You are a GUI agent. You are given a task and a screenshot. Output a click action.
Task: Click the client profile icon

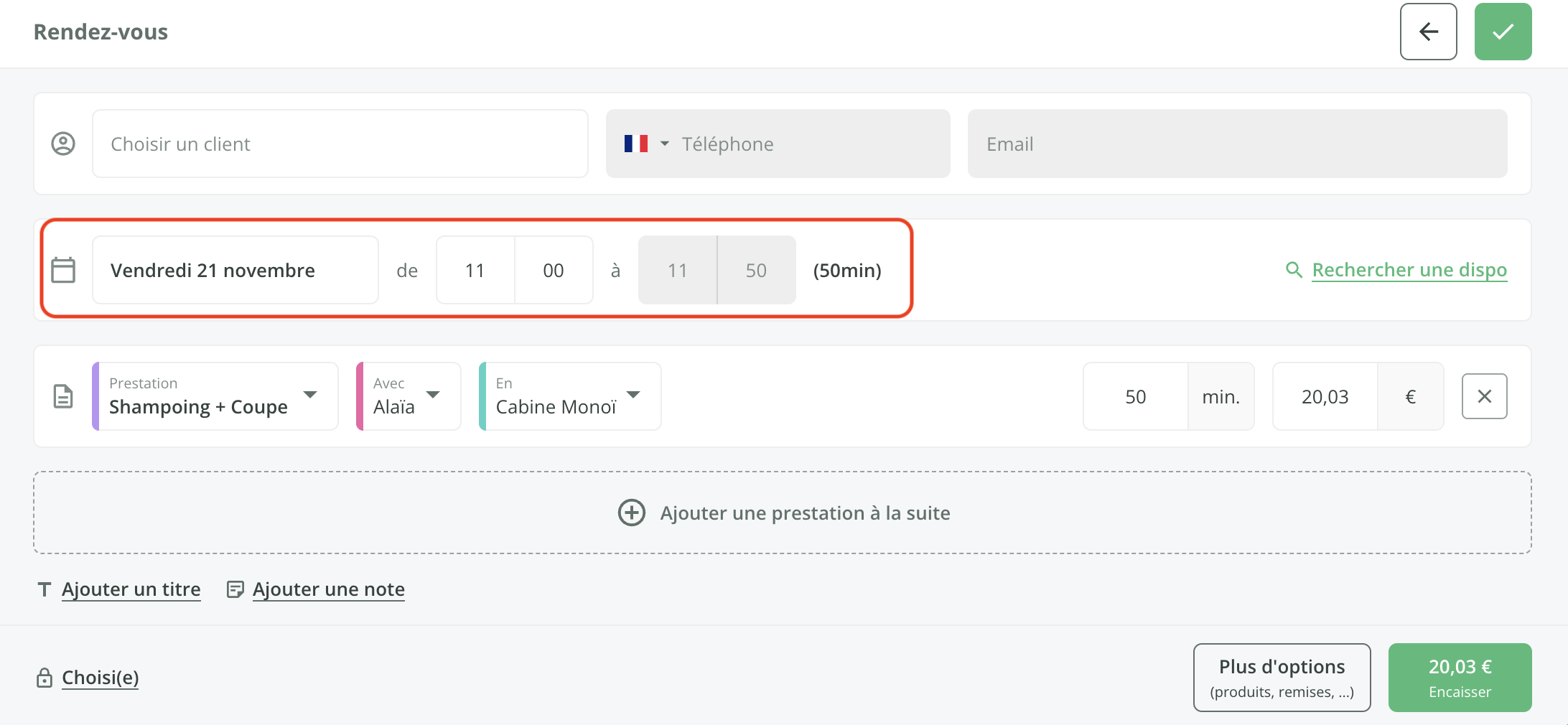(63, 144)
